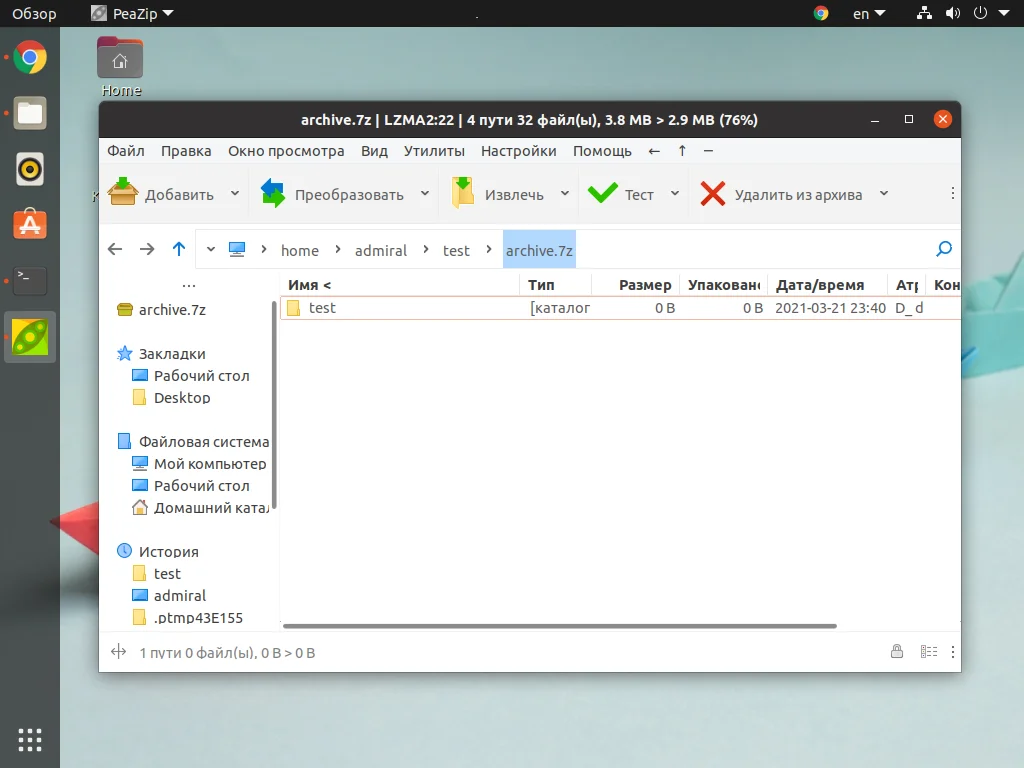This screenshot has height=768, width=1024.
Task: Select archive.7z in the sidebar tree
Action: pyautogui.click(x=171, y=310)
